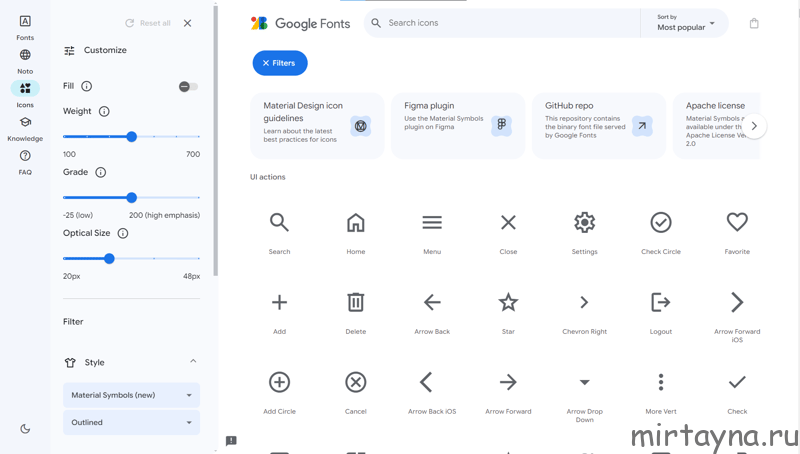
Task: Show info about Weight setting
Action: (x=104, y=111)
